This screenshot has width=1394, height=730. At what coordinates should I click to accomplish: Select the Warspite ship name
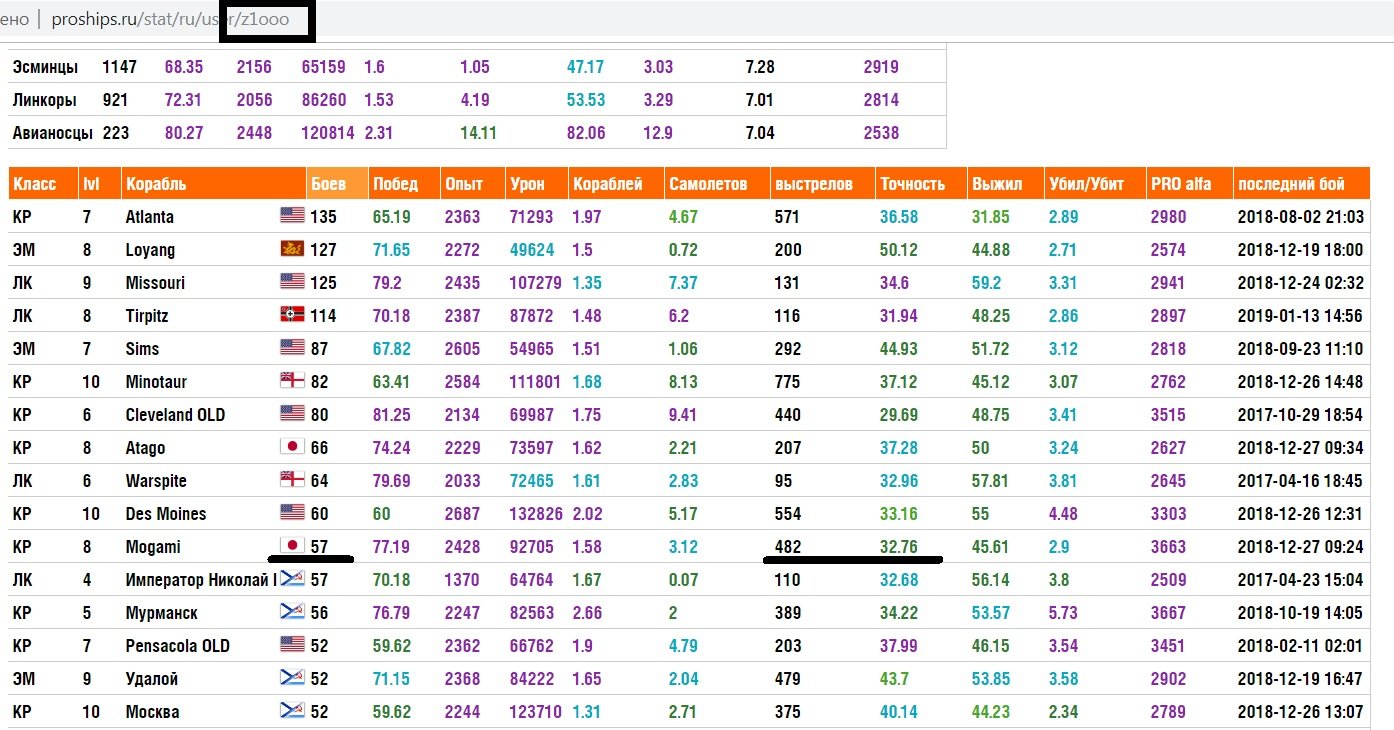pos(156,481)
